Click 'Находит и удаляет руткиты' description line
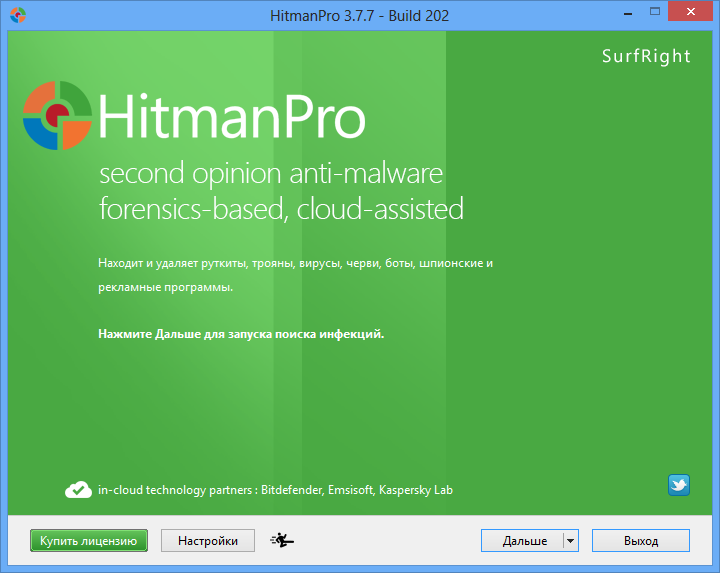This screenshot has height=573, width=720. [295, 263]
